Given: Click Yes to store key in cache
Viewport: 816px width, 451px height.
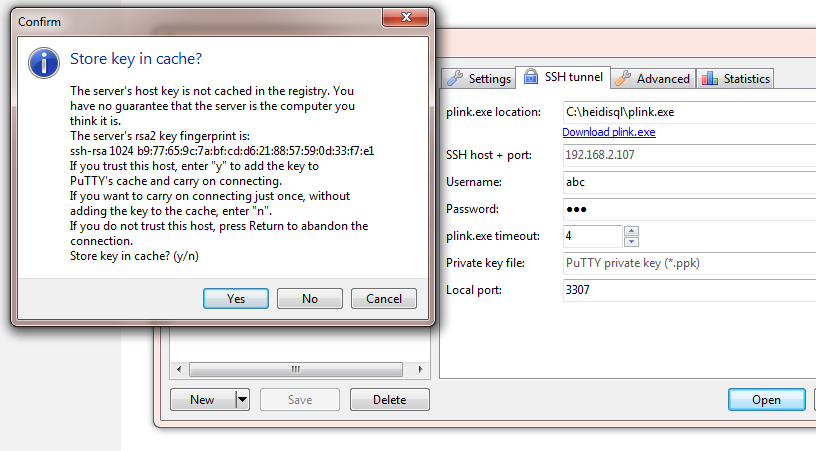Looking at the screenshot, I should coord(236,299).
